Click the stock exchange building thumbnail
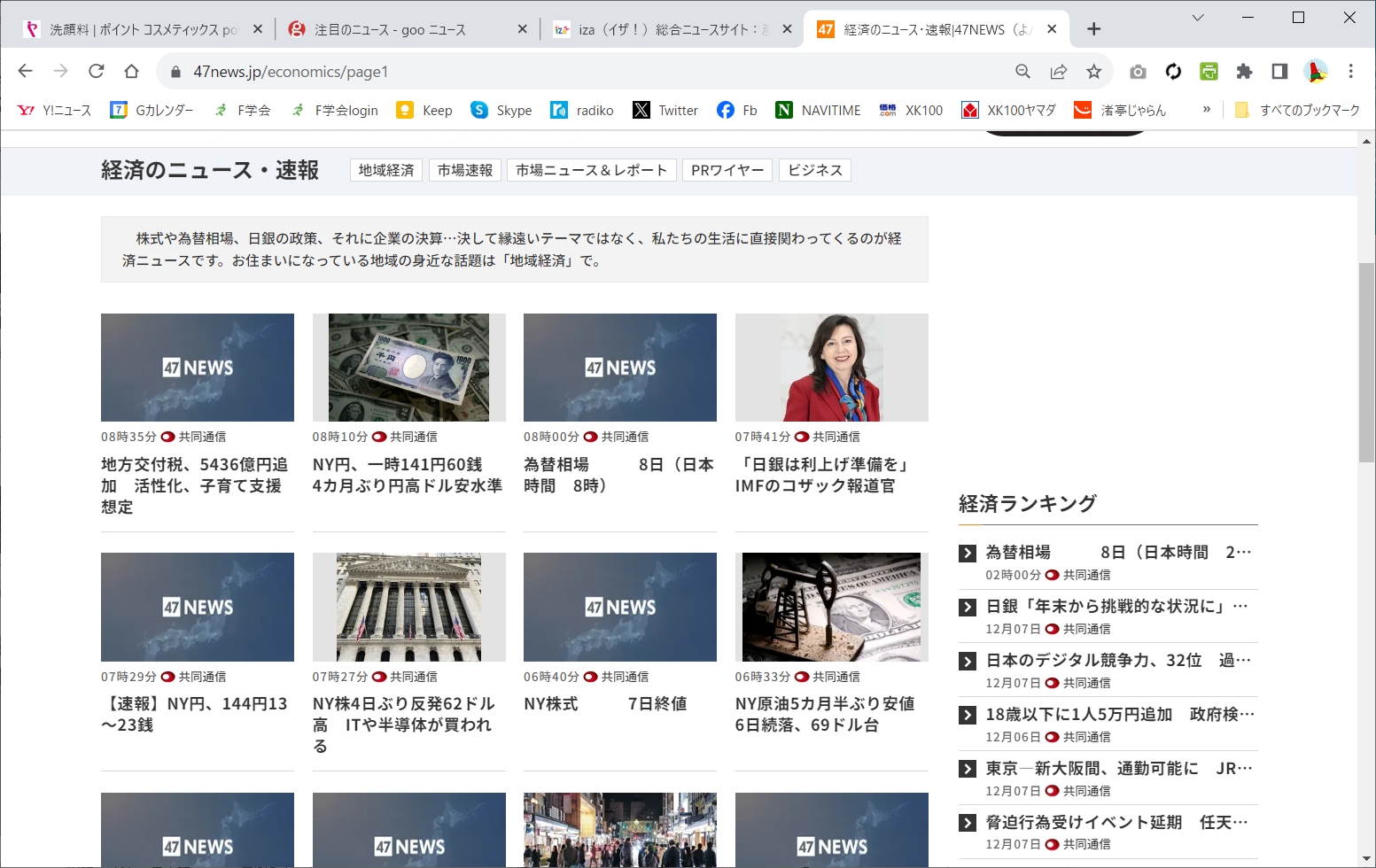The height and width of the screenshot is (868, 1376). [409, 607]
